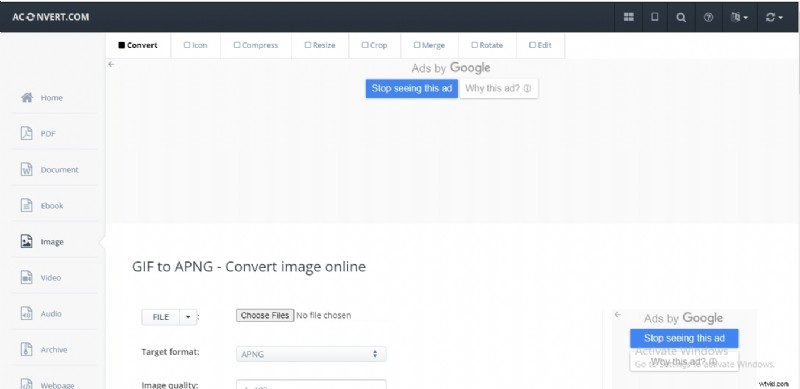Switch to the Compress tab
Image resolution: width=800 pixels, height=389 pixels.
[256, 45]
